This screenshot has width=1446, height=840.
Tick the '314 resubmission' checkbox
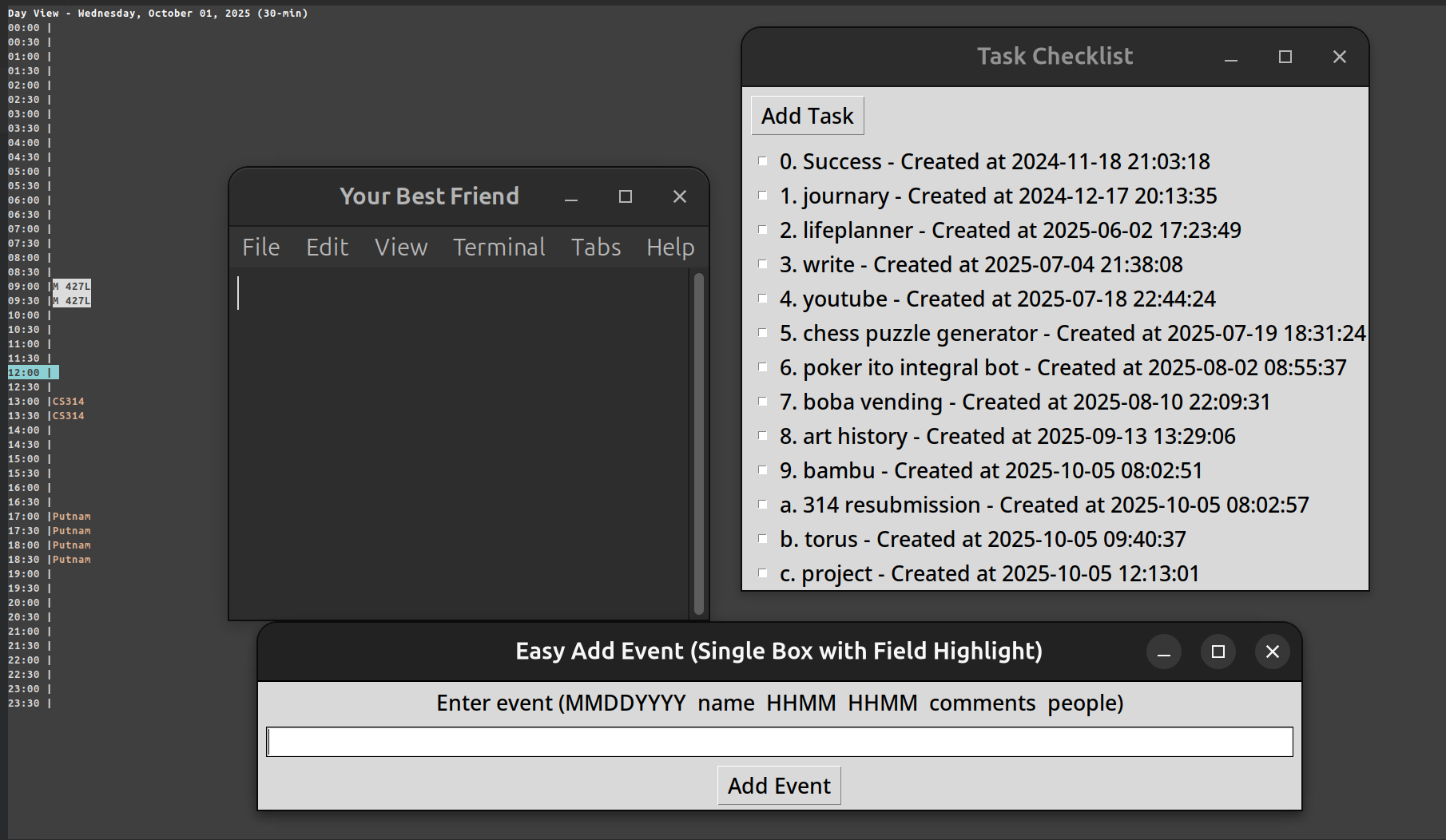click(763, 505)
